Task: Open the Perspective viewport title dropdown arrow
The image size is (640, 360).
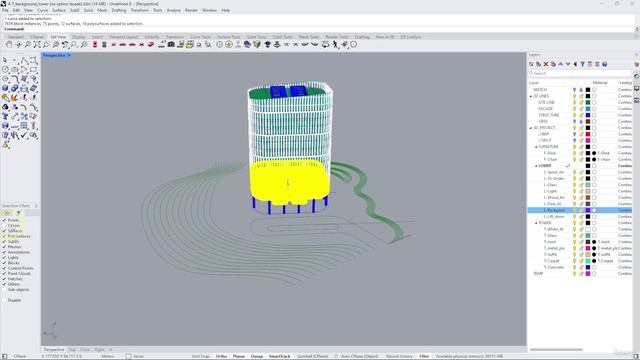Action: [x=69, y=55]
